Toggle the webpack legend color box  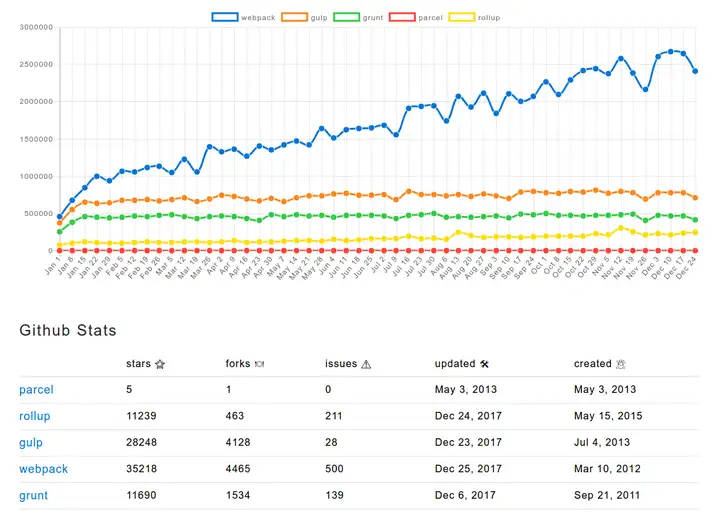click(x=225, y=17)
